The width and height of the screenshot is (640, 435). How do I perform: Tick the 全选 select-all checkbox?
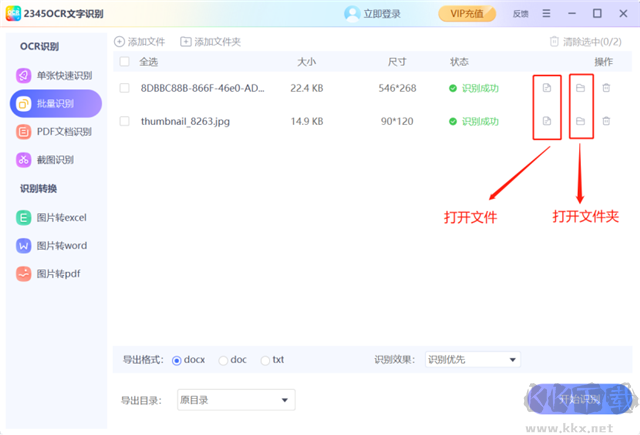click(x=124, y=62)
